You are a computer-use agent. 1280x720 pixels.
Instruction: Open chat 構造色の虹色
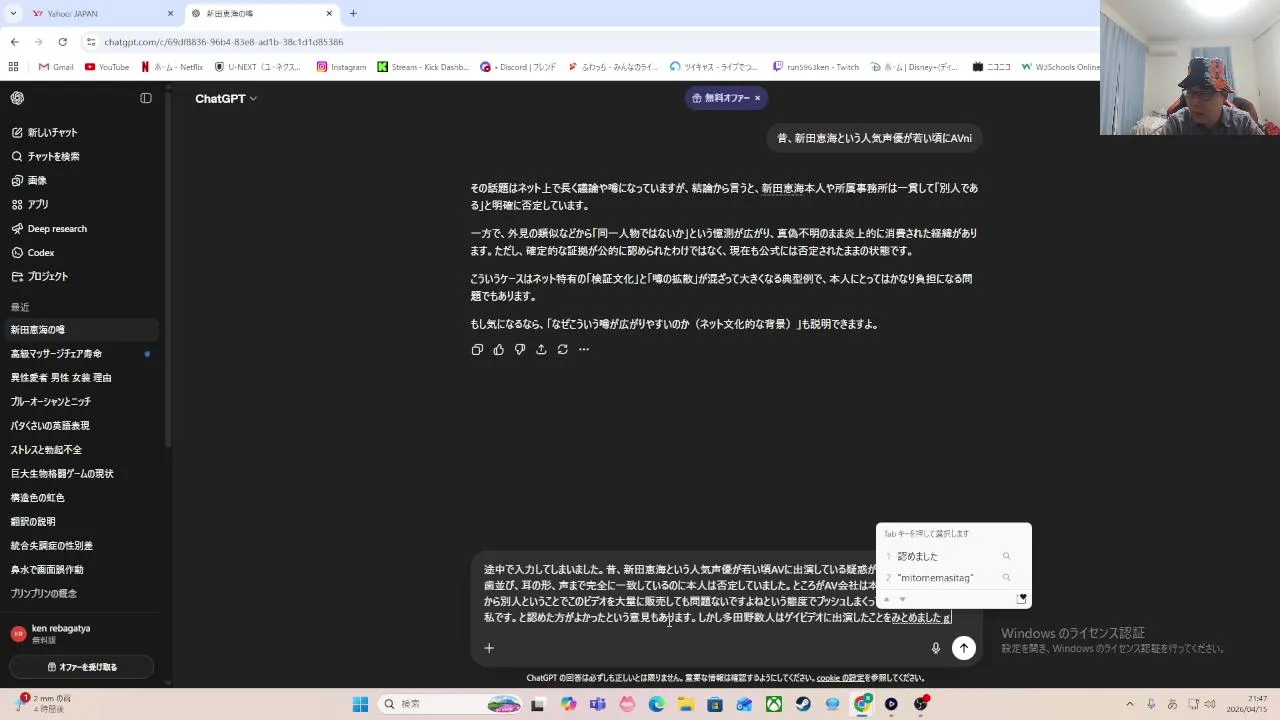(x=80, y=498)
